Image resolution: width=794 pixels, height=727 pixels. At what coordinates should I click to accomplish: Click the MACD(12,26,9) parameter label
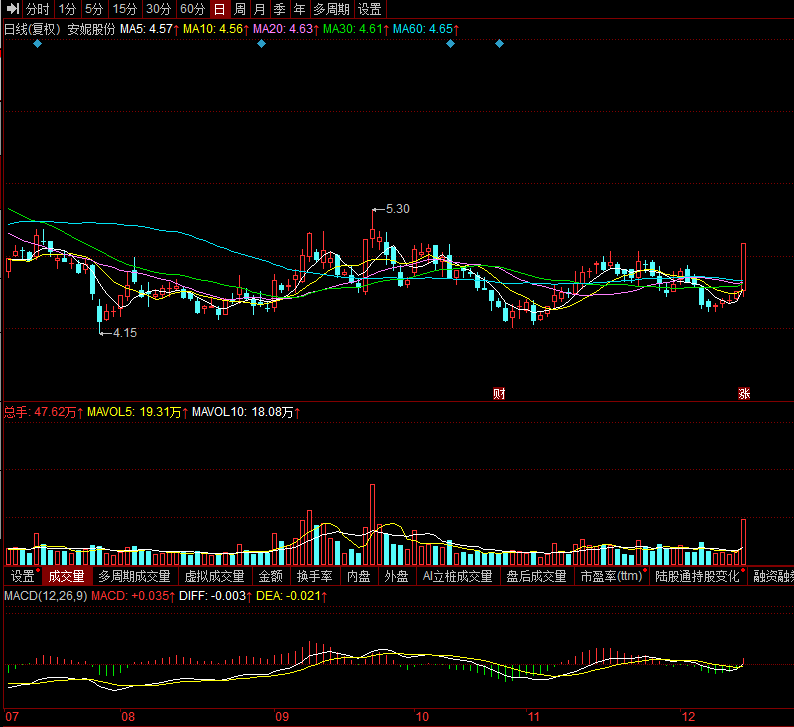pyautogui.click(x=45, y=596)
